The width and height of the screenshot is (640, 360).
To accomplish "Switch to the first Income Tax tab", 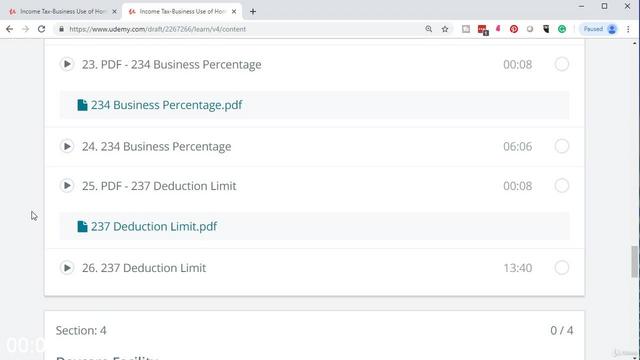I will (x=61, y=11).
